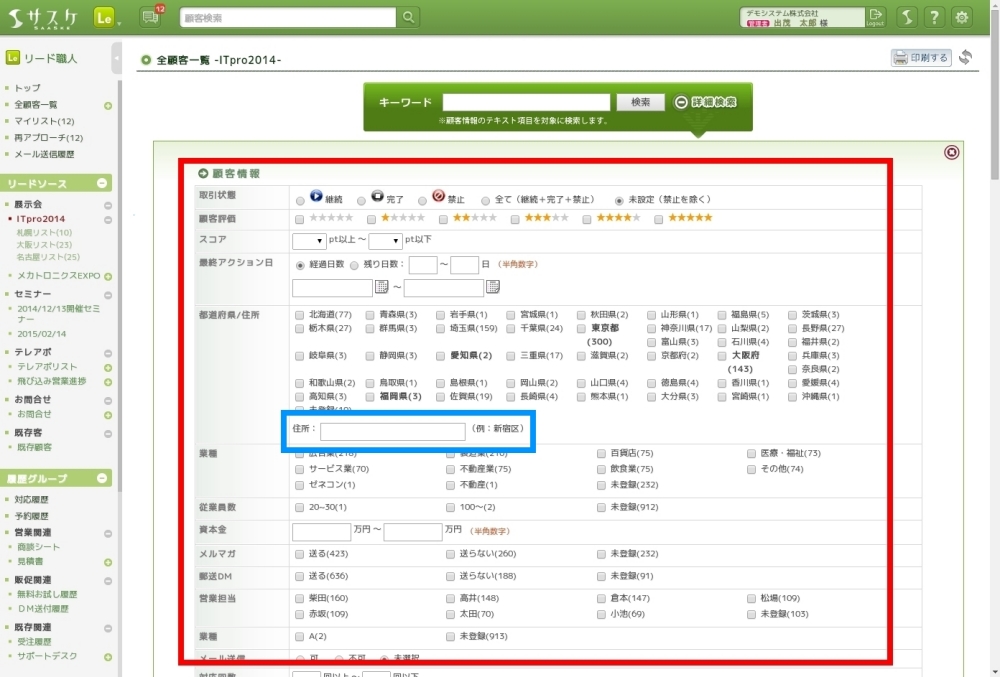Click the Logout icon
Image resolution: width=1000 pixels, height=677 pixels.
tap(876, 17)
